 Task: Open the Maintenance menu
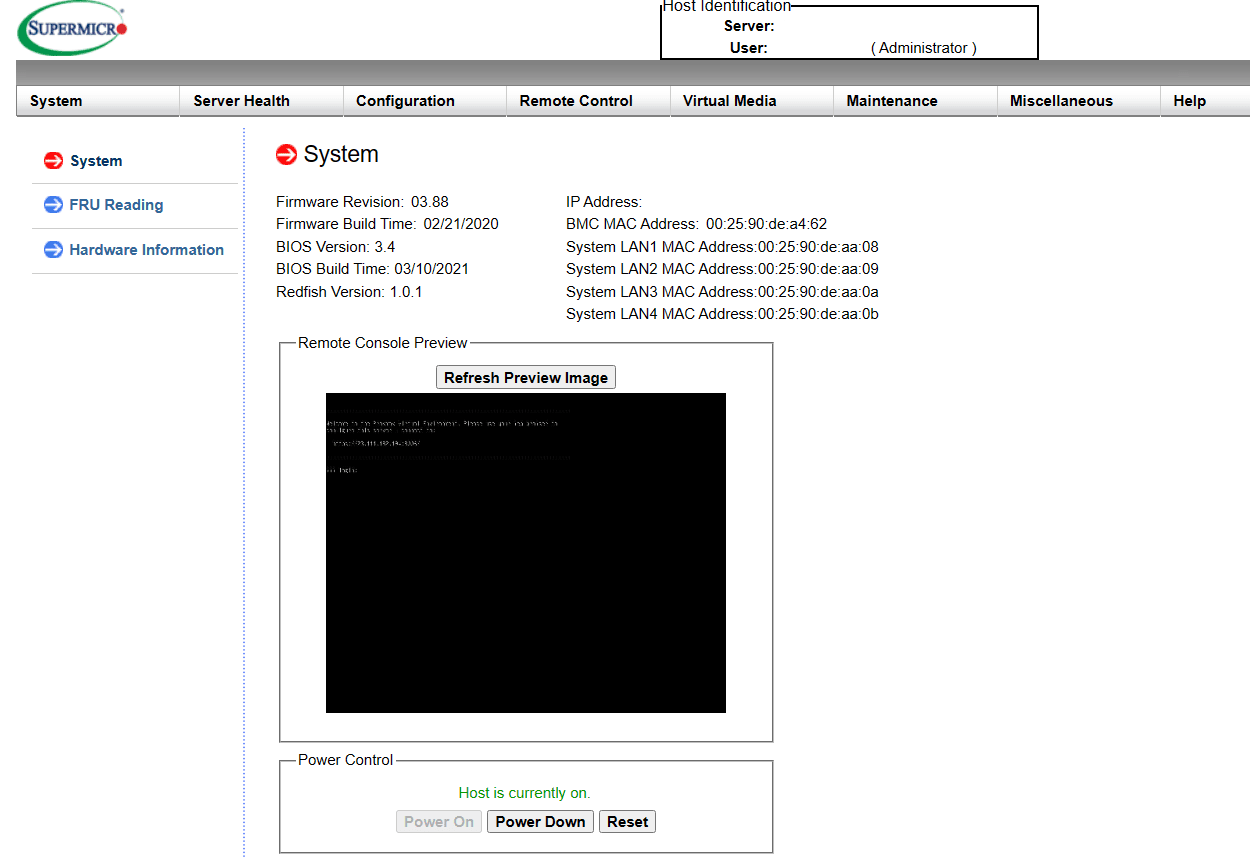tap(915, 101)
